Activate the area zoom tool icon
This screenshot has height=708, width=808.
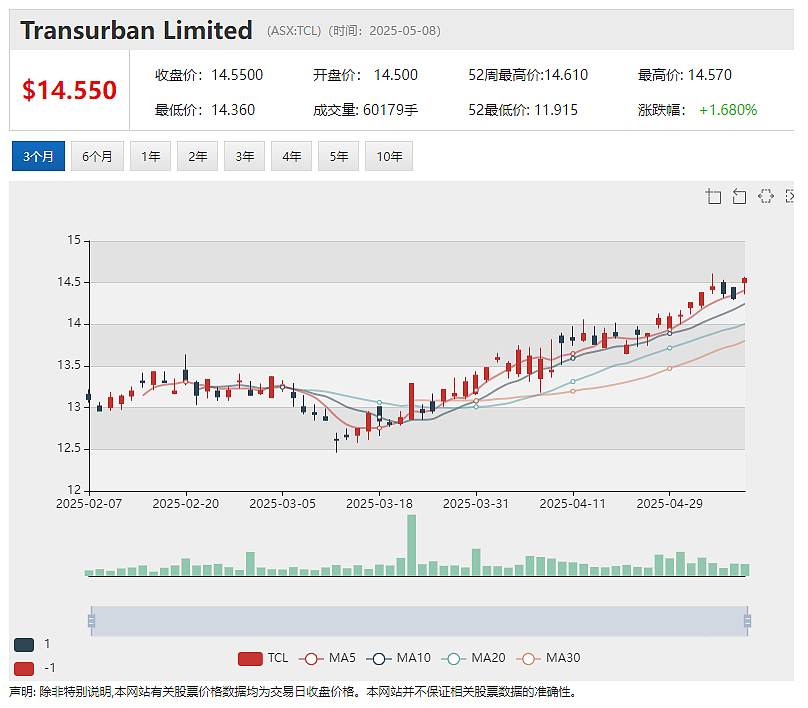tap(713, 196)
